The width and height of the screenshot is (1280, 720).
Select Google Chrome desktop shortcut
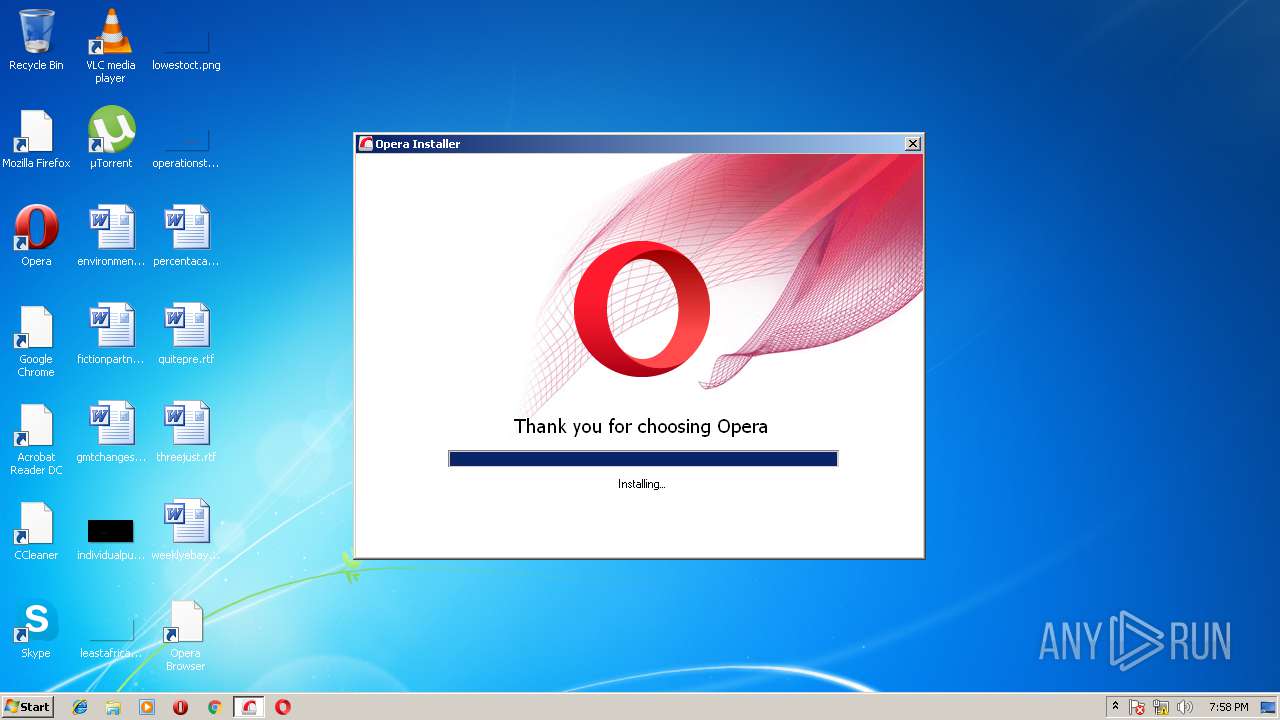coord(36,341)
